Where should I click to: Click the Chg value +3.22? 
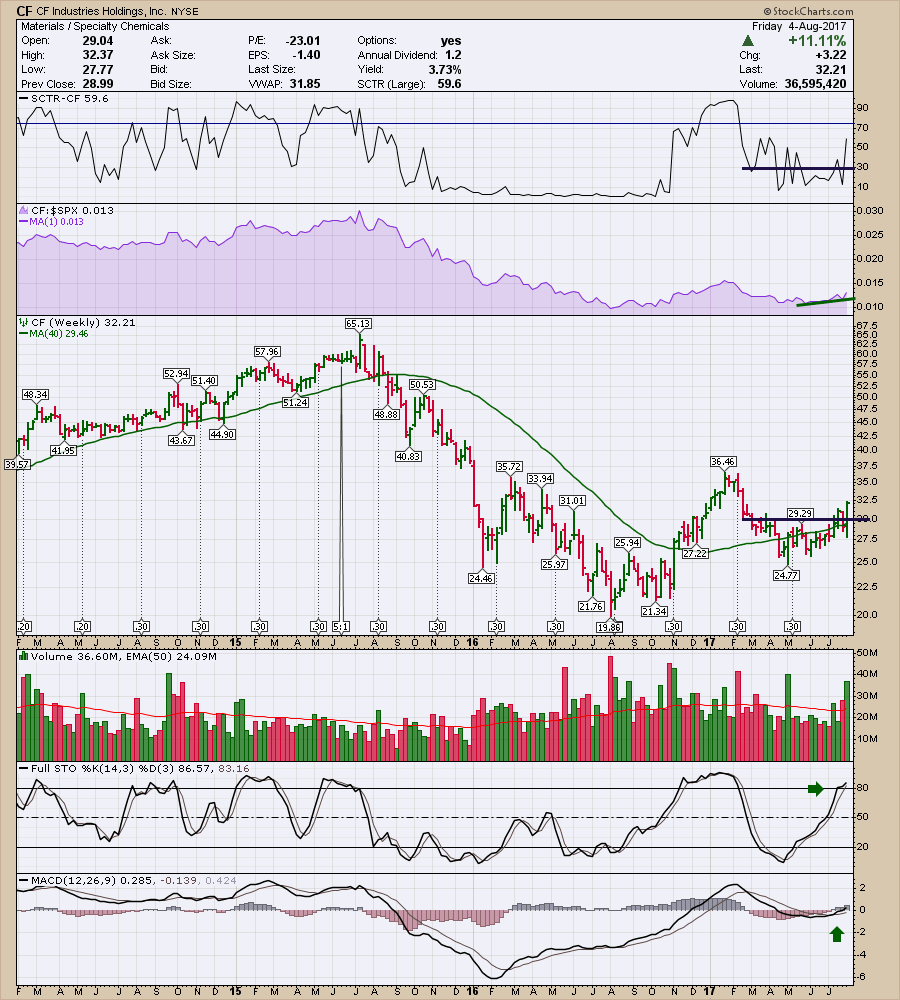(830, 55)
